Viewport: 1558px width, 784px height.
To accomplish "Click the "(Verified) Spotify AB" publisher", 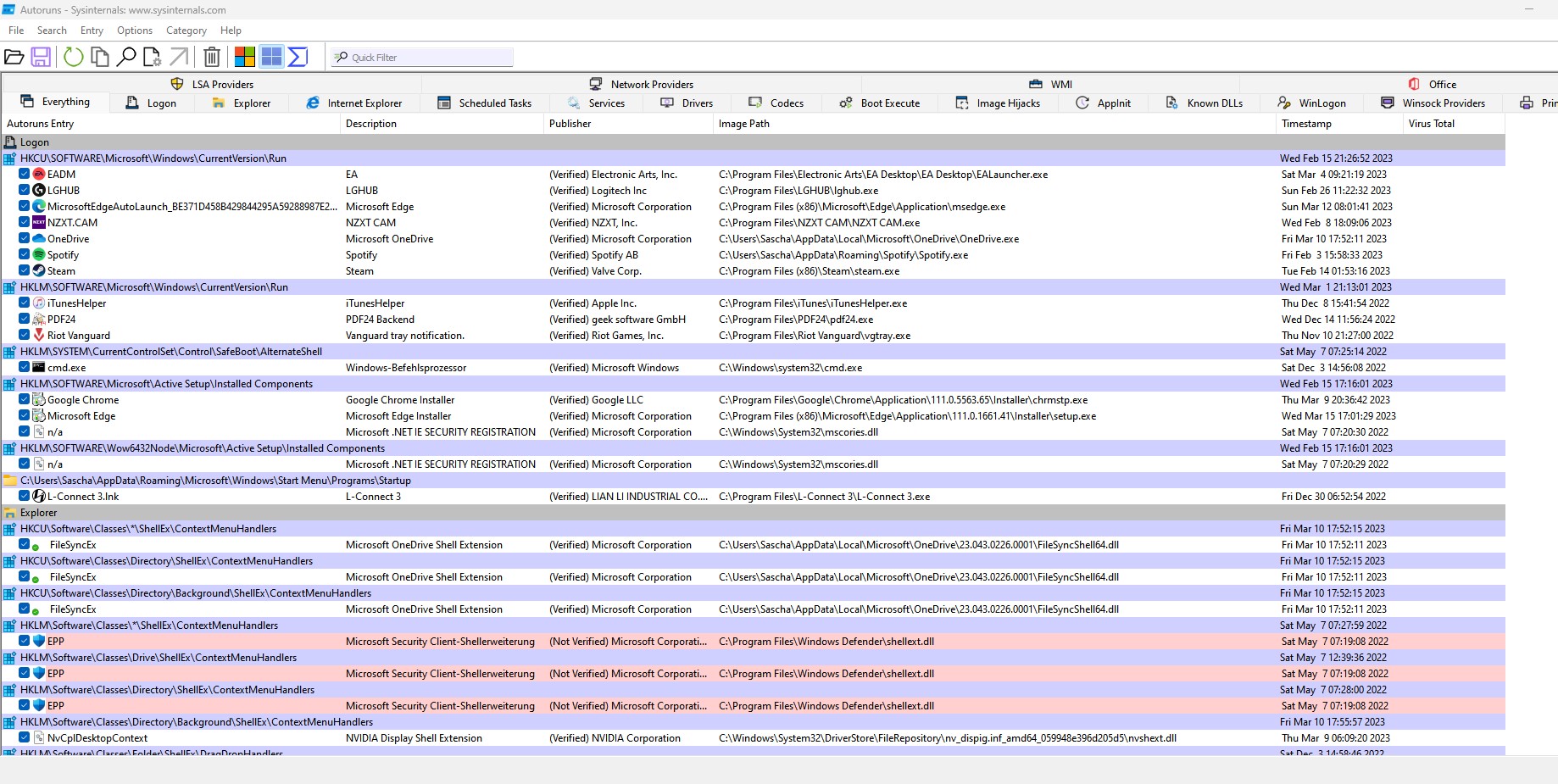I will (593, 255).
